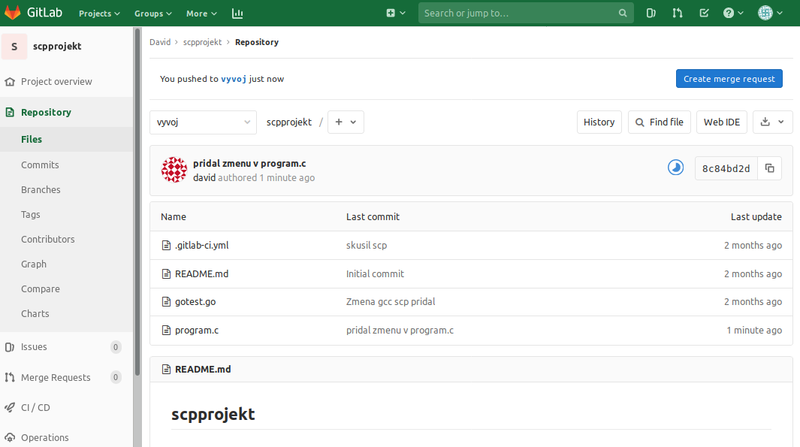Open commit title pridal zmenu v program.c
Image resolution: width=800 pixels, height=447 pixels.
coord(249,163)
